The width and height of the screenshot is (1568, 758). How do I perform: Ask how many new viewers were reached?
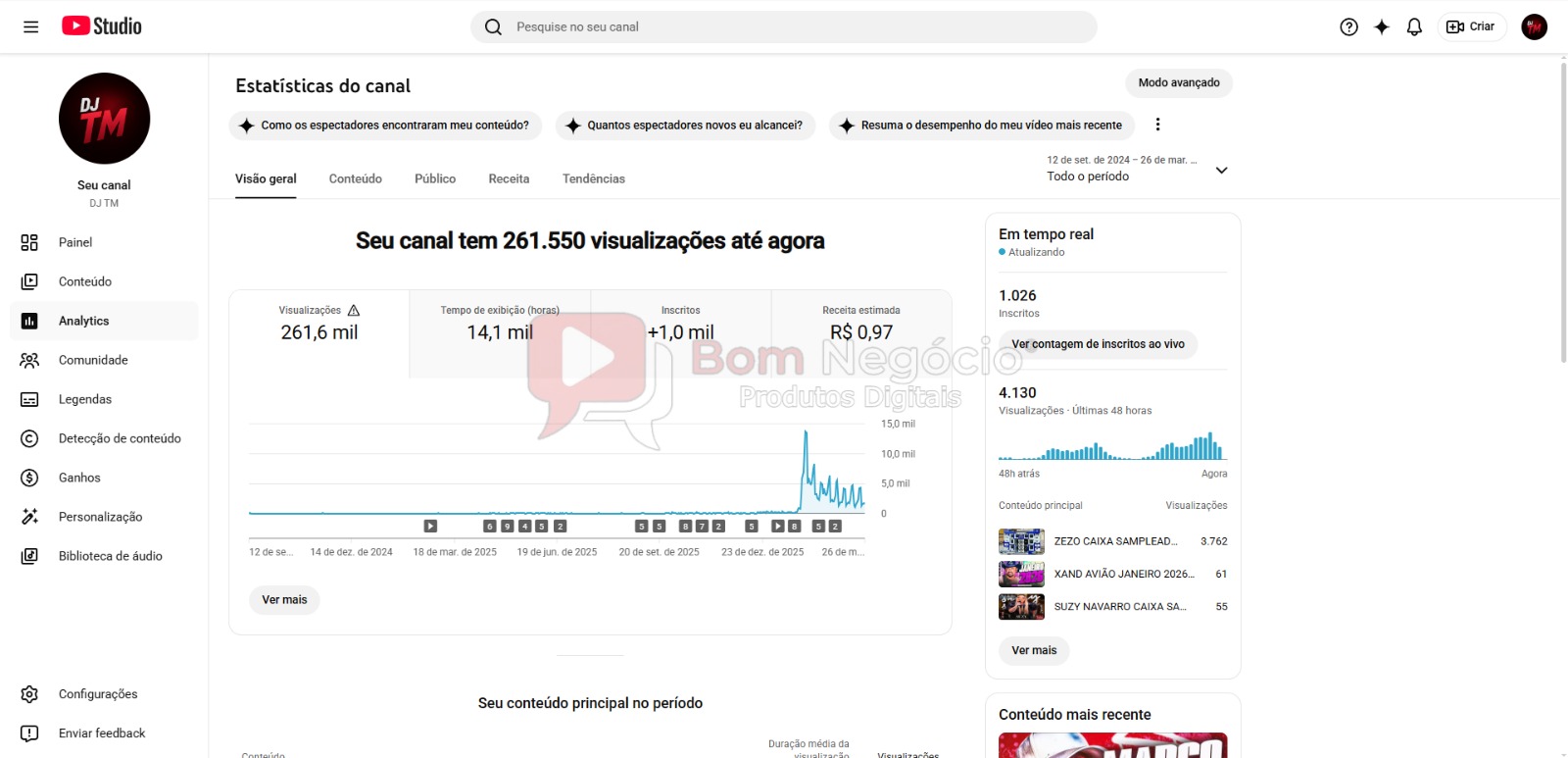[x=685, y=126]
